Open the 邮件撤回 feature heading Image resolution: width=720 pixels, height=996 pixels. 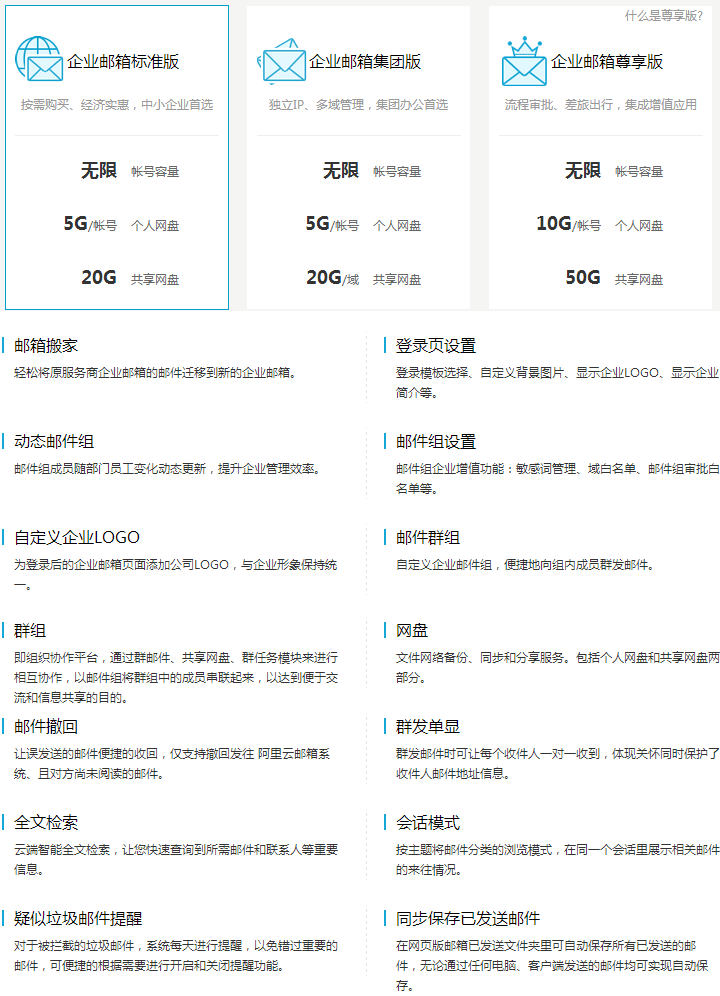tap(46, 726)
